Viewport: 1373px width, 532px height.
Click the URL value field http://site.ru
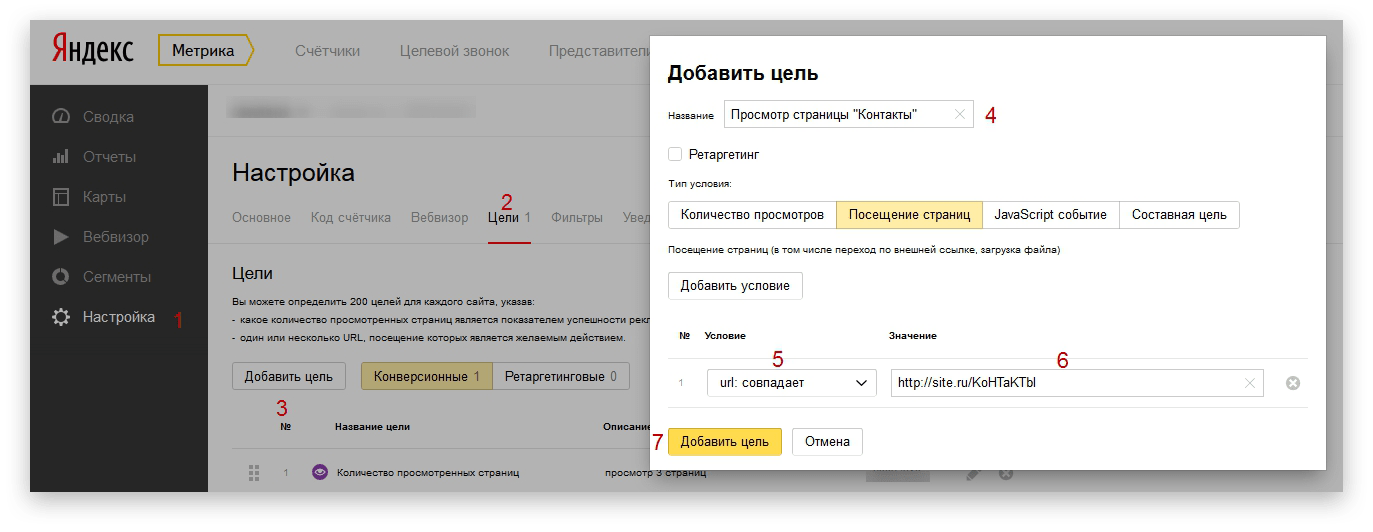coord(1077,383)
